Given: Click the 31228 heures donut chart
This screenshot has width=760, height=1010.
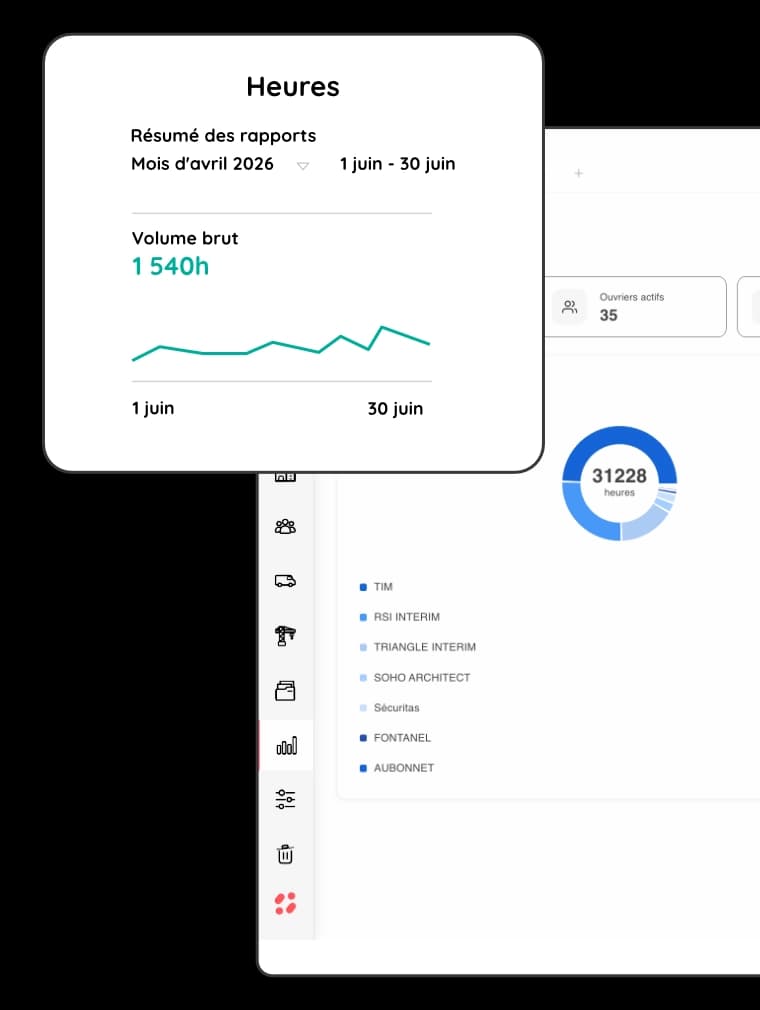Looking at the screenshot, I should (x=619, y=482).
